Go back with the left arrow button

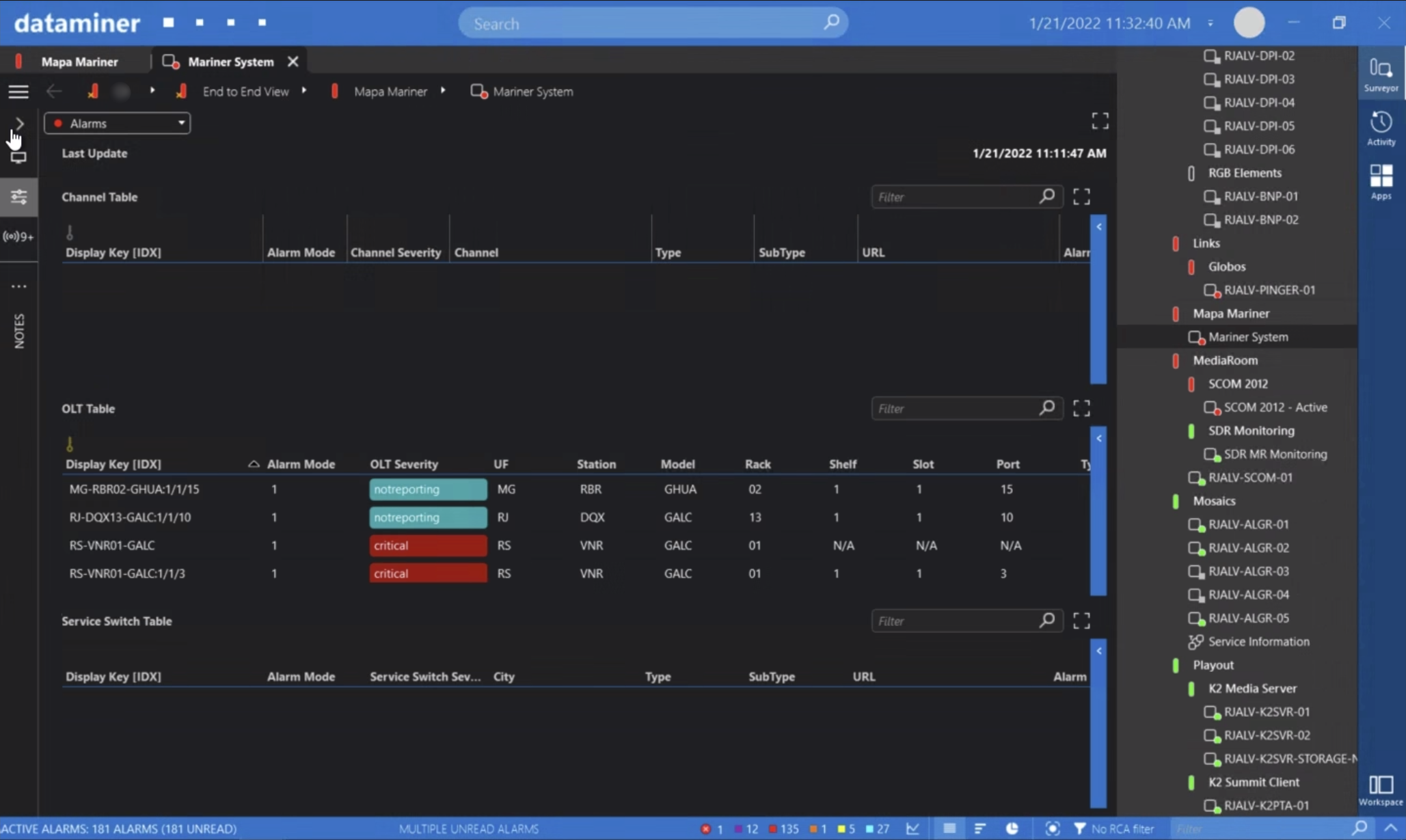pos(54,91)
